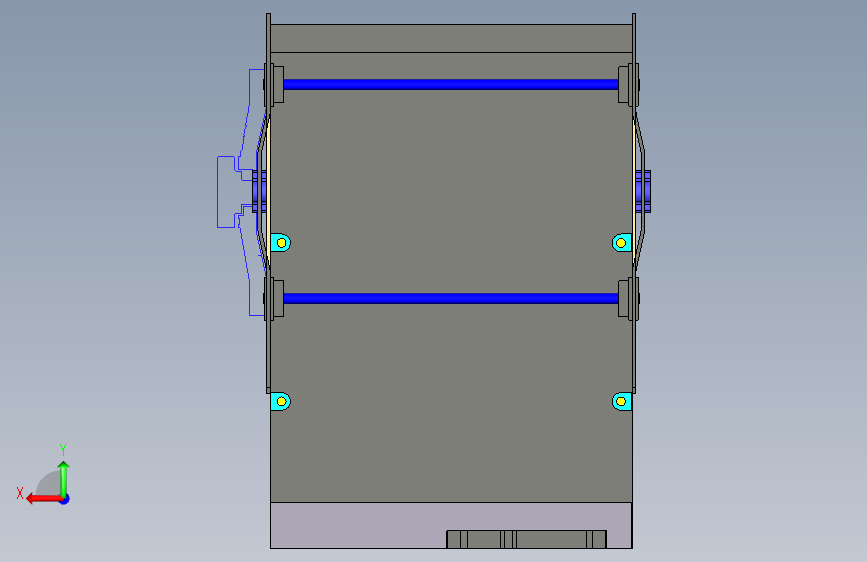Select the bearing block at upper shaft's right end
This screenshot has width=867, height=562.
coord(624,85)
